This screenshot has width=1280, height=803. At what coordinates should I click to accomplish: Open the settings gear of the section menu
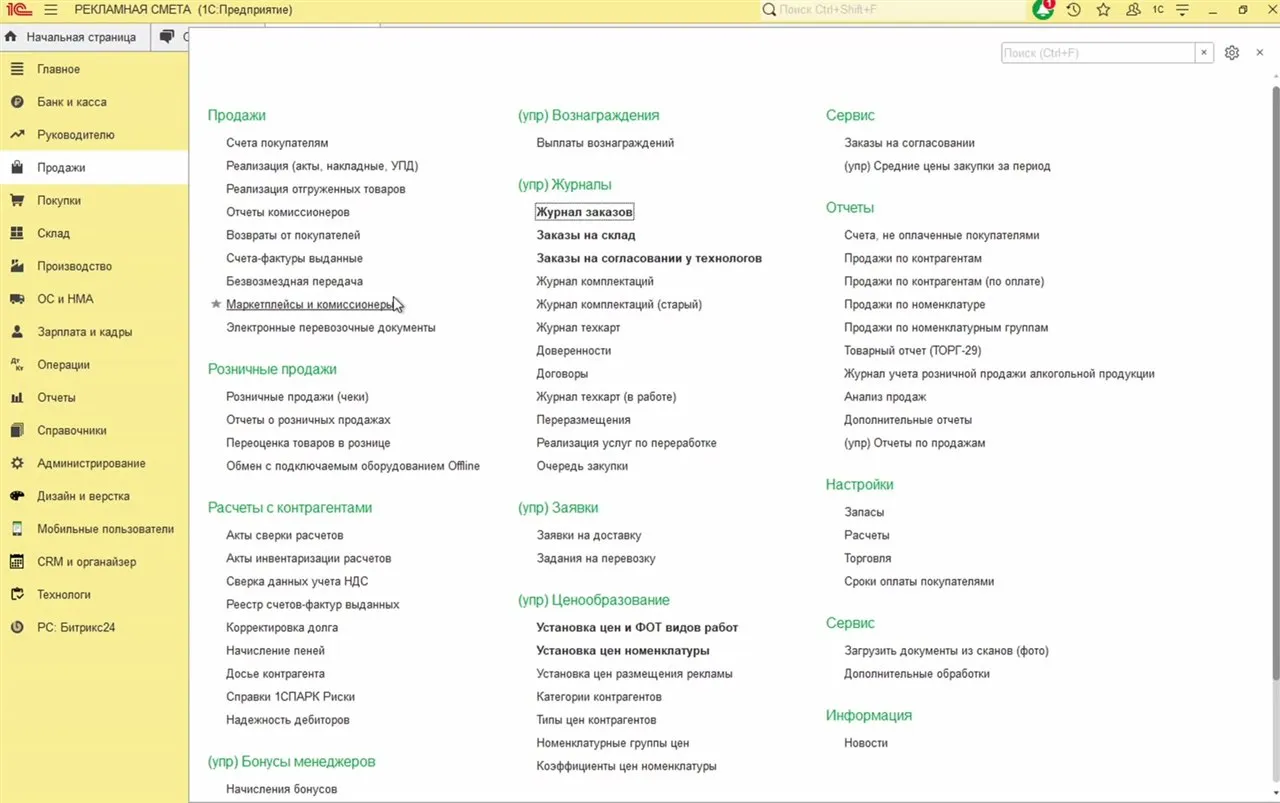point(1232,53)
